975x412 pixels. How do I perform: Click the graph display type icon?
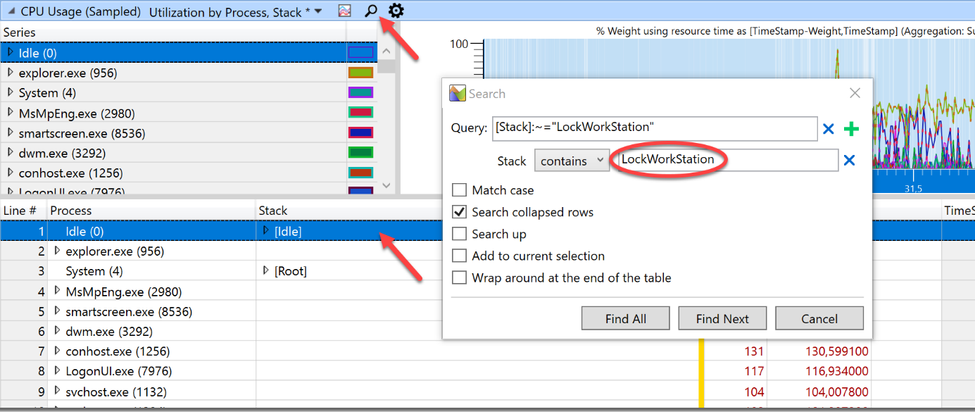(x=344, y=11)
